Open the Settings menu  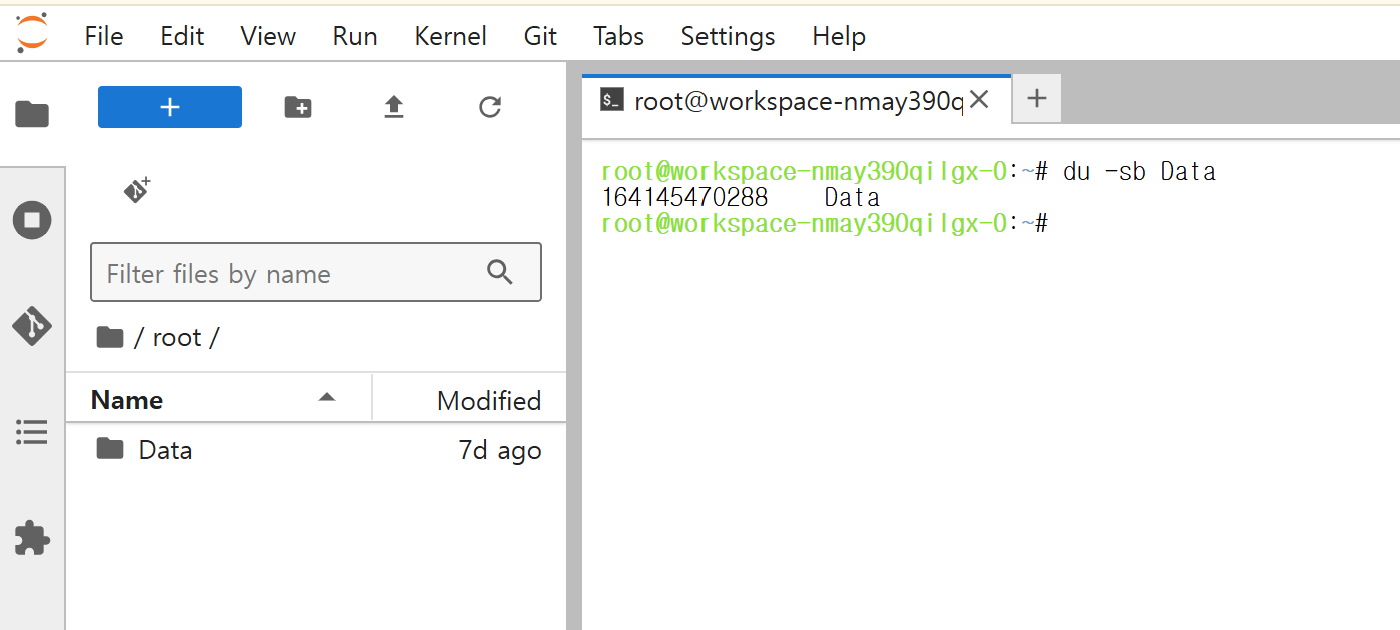tap(728, 37)
